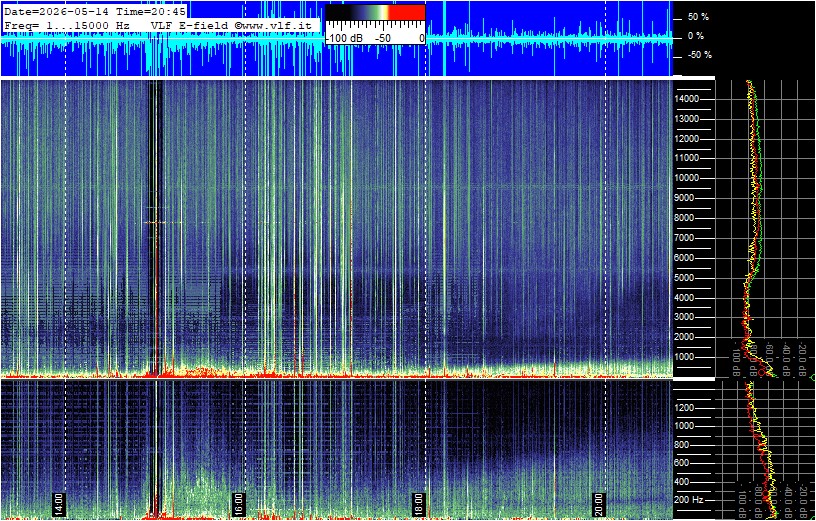Click the '-50 %' amplitude label

pyautogui.click(x=699, y=55)
